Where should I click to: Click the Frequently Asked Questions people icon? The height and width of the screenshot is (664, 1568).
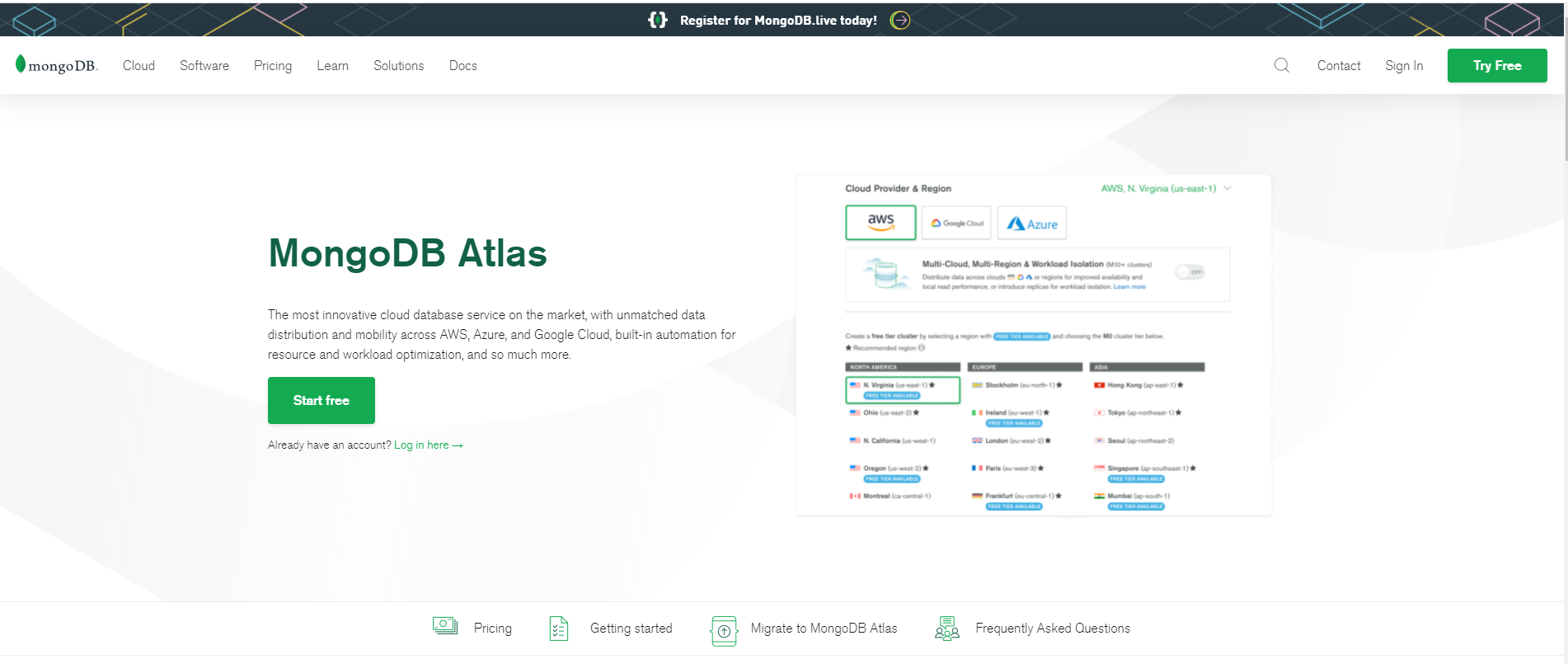click(x=947, y=629)
